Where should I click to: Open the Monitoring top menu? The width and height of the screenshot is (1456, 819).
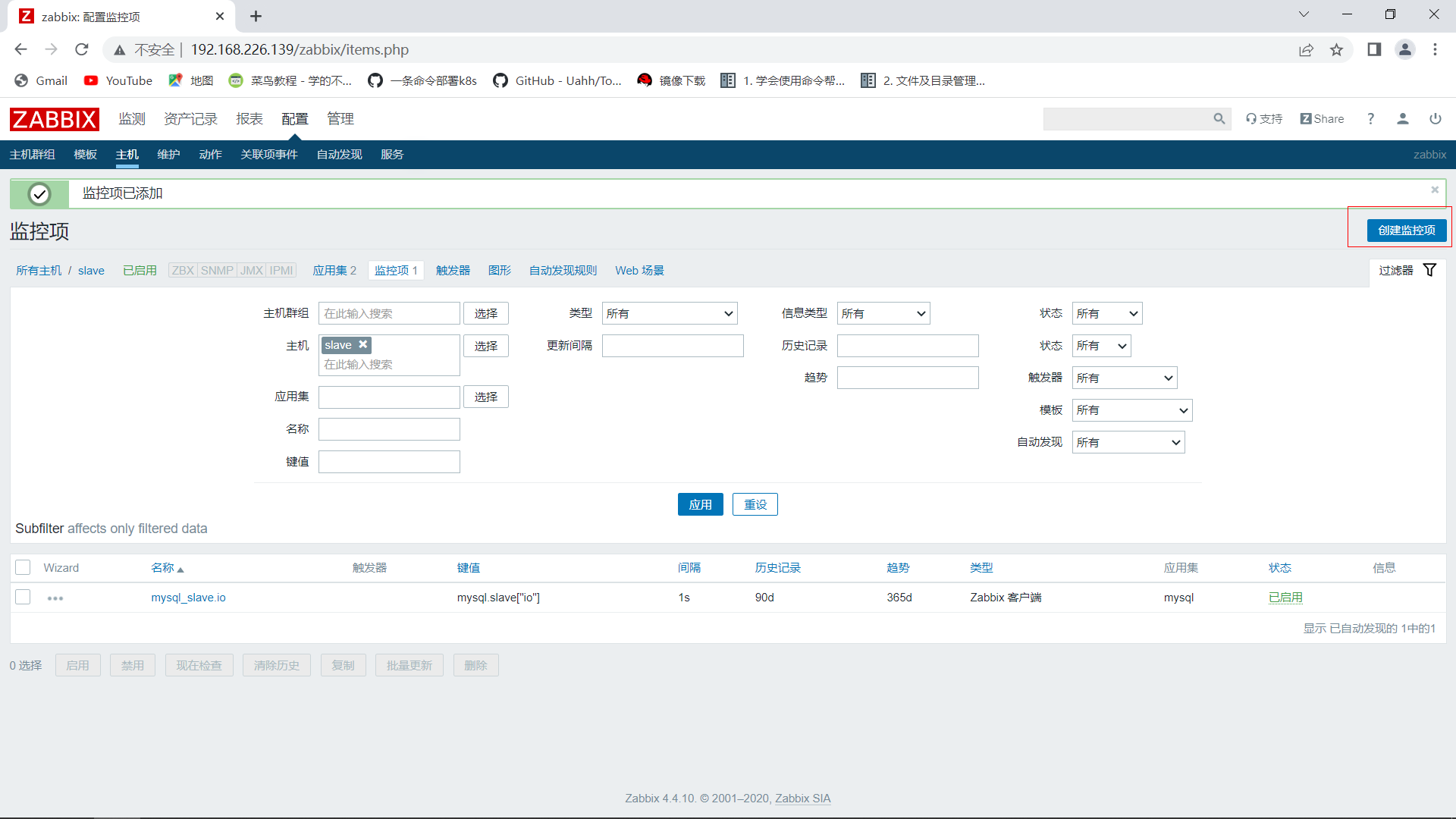[132, 119]
